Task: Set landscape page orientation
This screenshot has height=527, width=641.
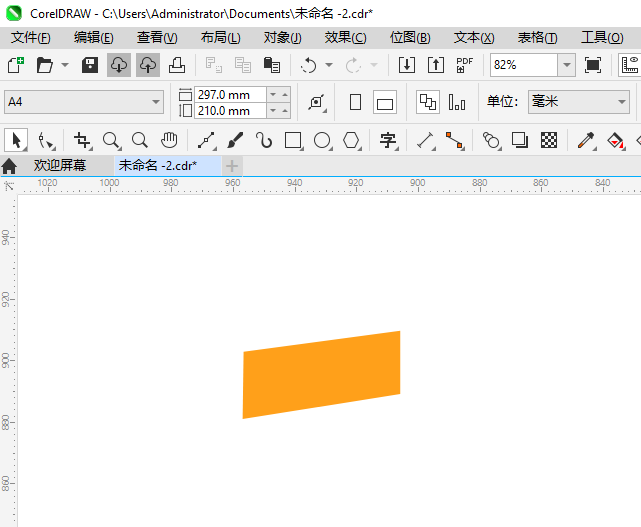Action: (385, 102)
